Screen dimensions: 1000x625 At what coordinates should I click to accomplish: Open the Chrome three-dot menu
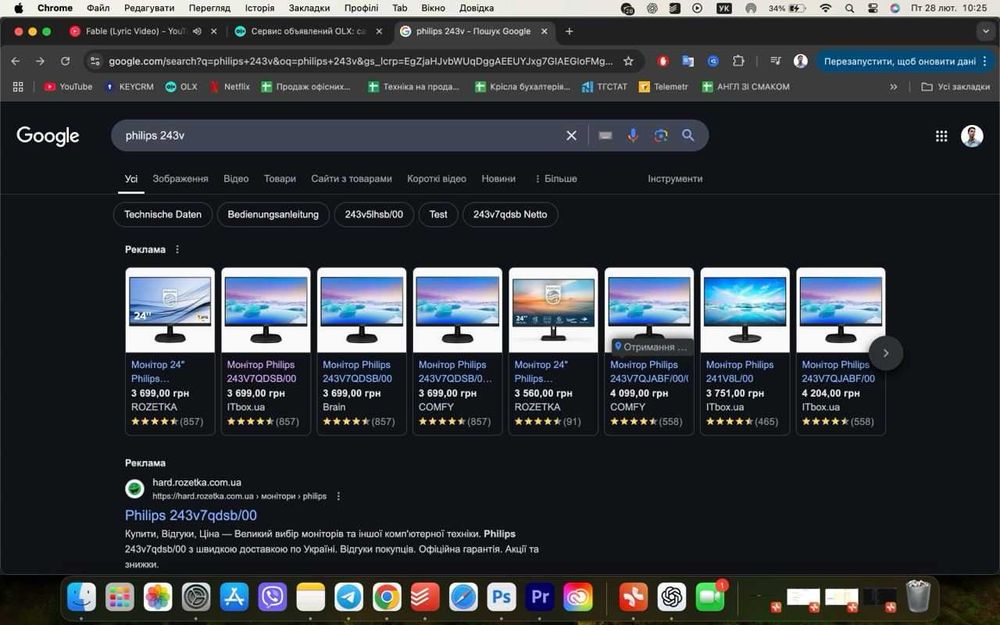[985, 61]
